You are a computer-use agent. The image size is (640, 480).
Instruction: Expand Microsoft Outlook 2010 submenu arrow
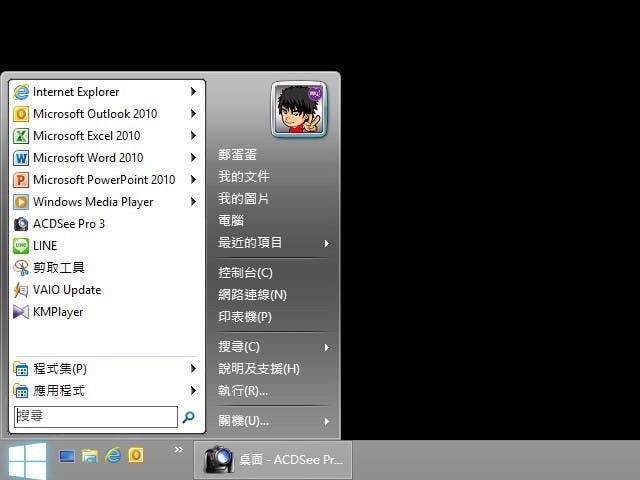click(193, 114)
